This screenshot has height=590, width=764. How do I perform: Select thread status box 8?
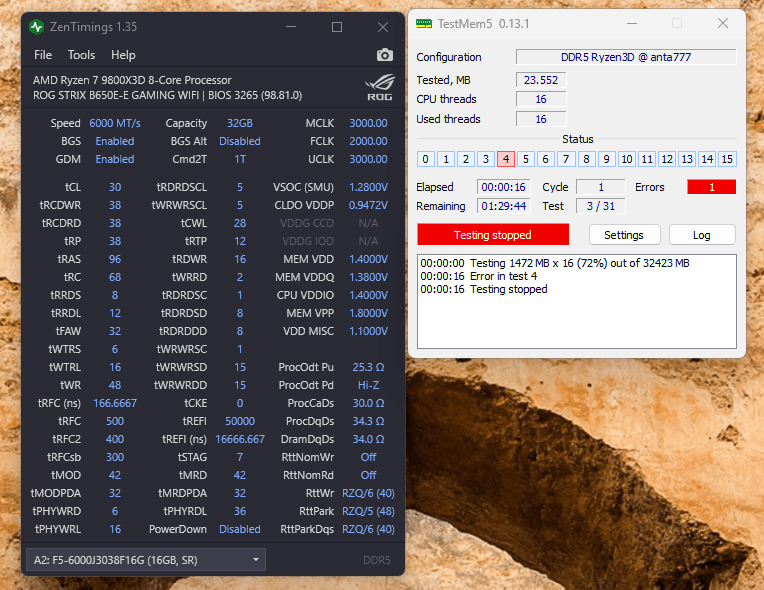click(x=586, y=159)
